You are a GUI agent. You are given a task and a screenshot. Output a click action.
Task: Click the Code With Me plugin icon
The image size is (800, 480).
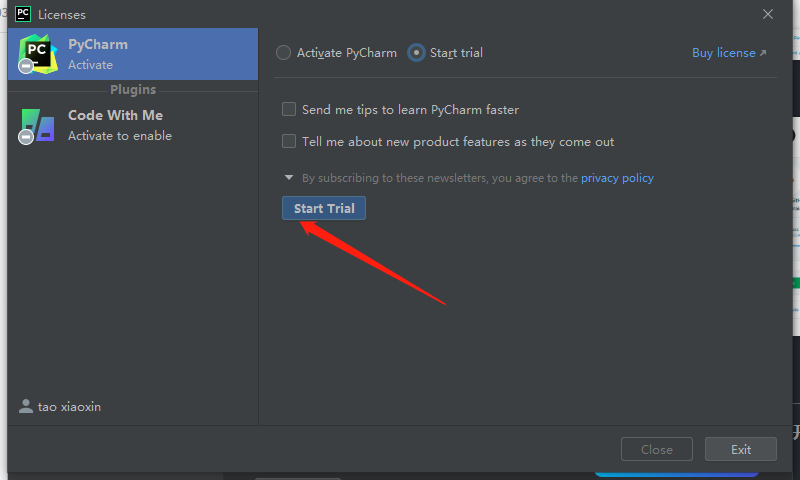pyautogui.click(x=37, y=125)
